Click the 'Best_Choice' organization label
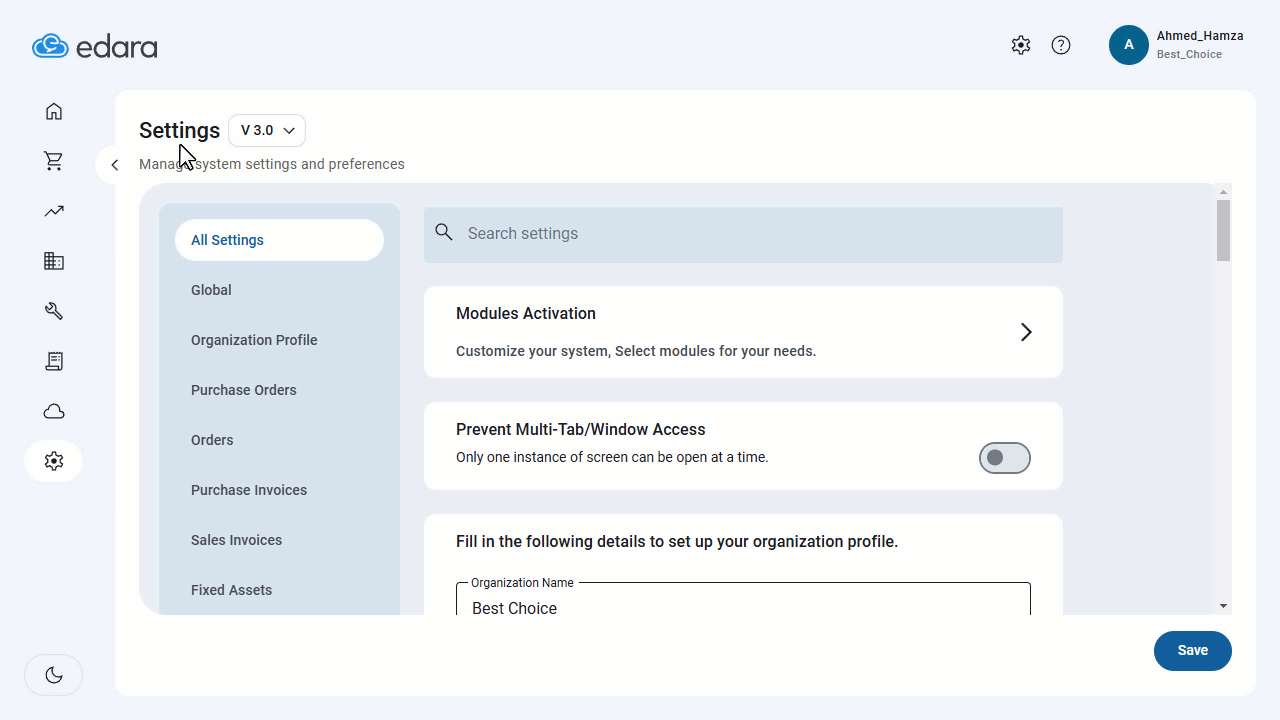 tap(1189, 54)
